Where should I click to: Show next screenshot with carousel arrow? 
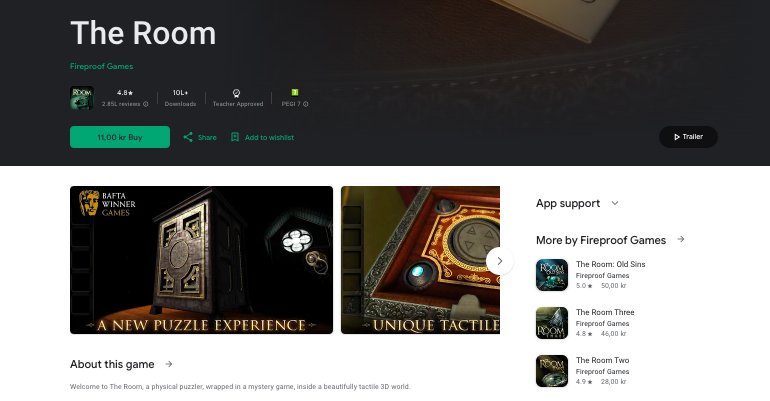500,261
